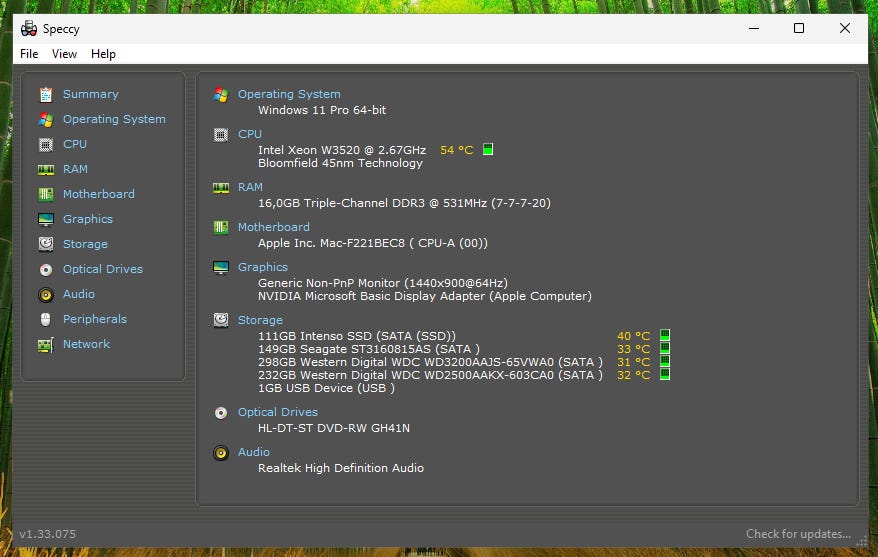
Task: Select Storage in the sidebar
Action: point(85,244)
